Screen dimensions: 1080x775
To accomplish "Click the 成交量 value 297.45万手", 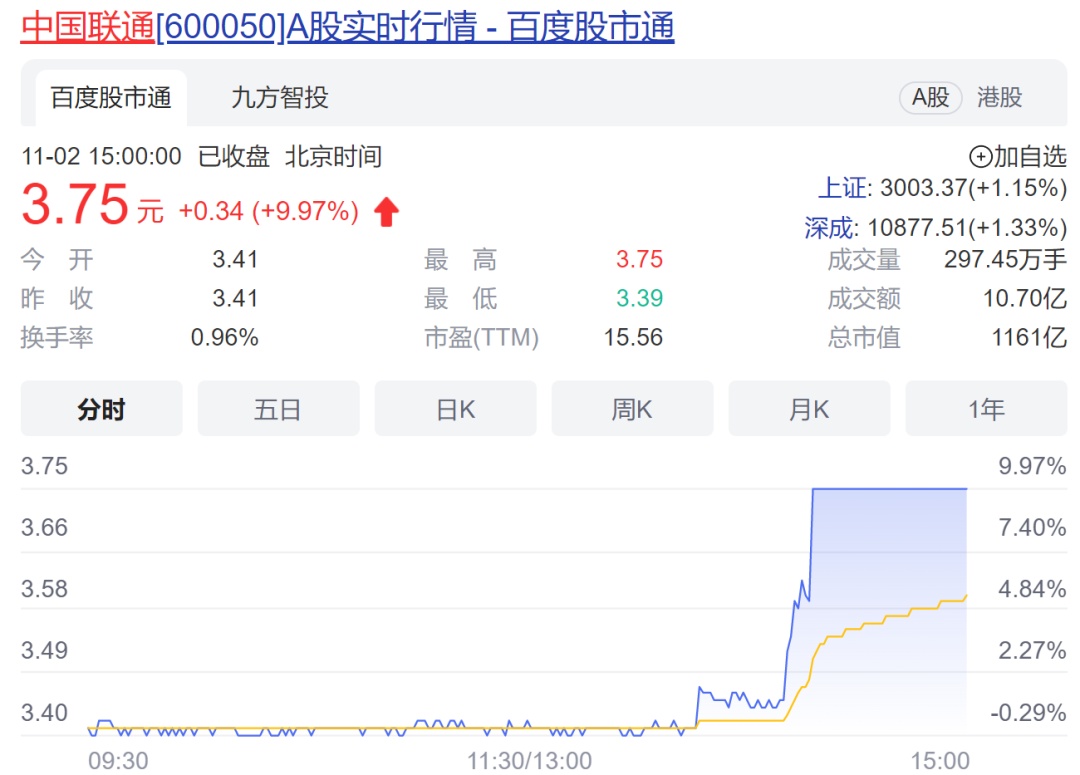I will pyautogui.click(x=1005, y=260).
